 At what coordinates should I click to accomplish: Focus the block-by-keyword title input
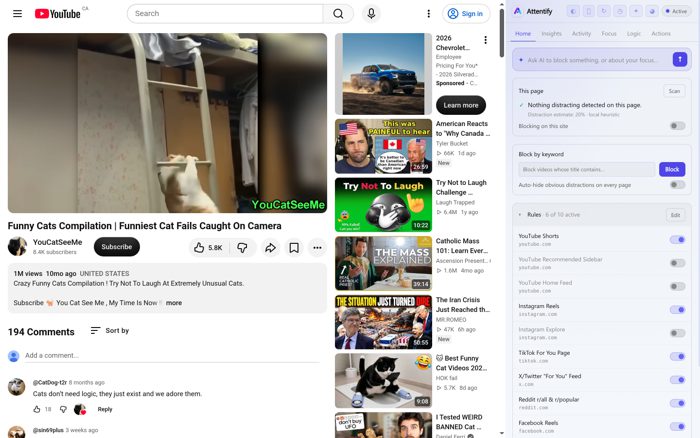[x=587, y=169]
